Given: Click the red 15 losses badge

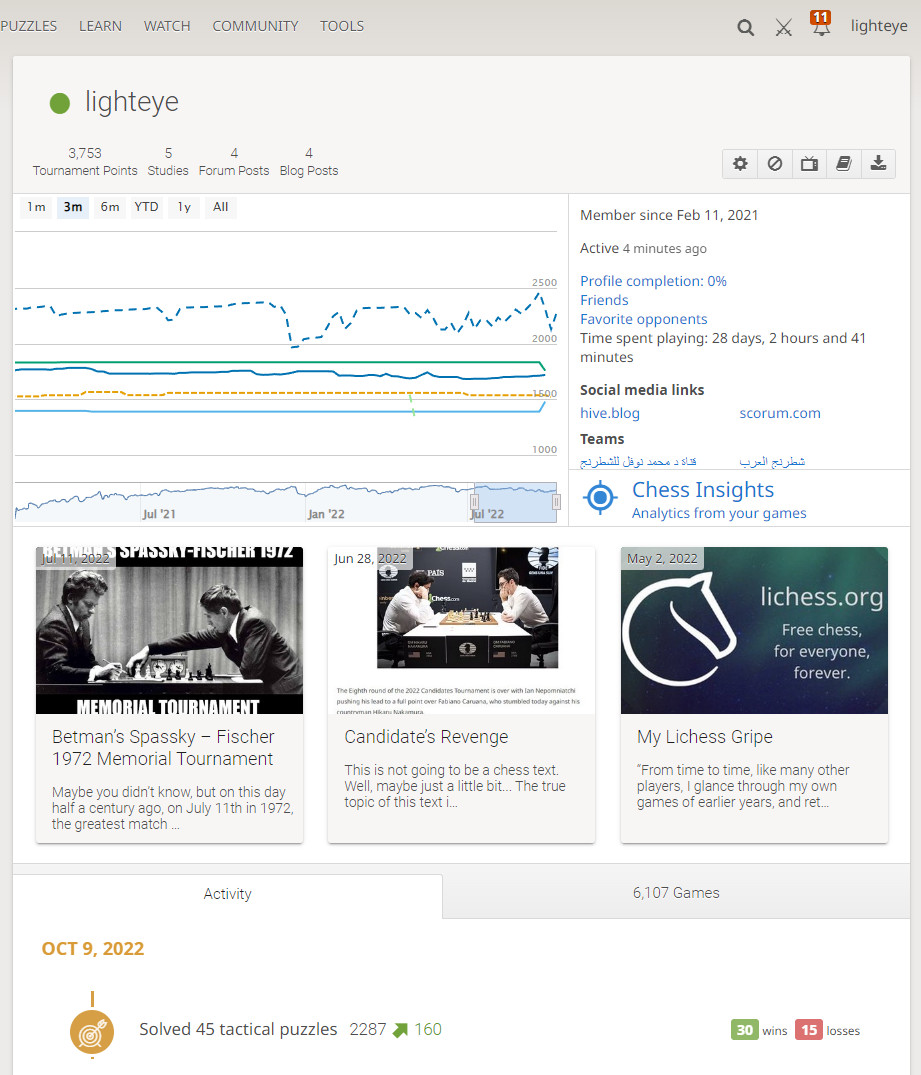Looking at the screenshot, I should 809,1030.
